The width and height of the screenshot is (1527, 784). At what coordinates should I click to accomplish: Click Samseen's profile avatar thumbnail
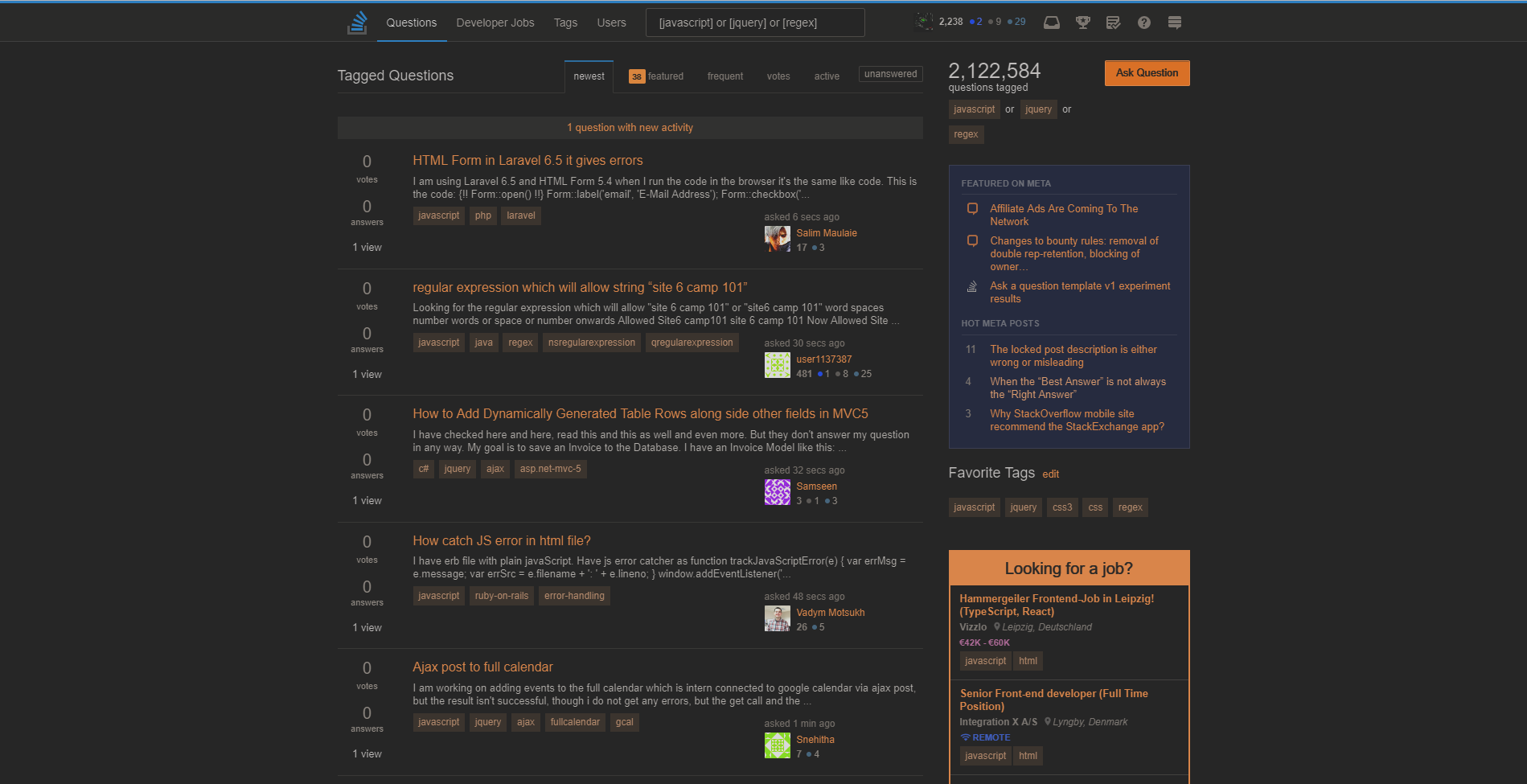click(777, 491)
